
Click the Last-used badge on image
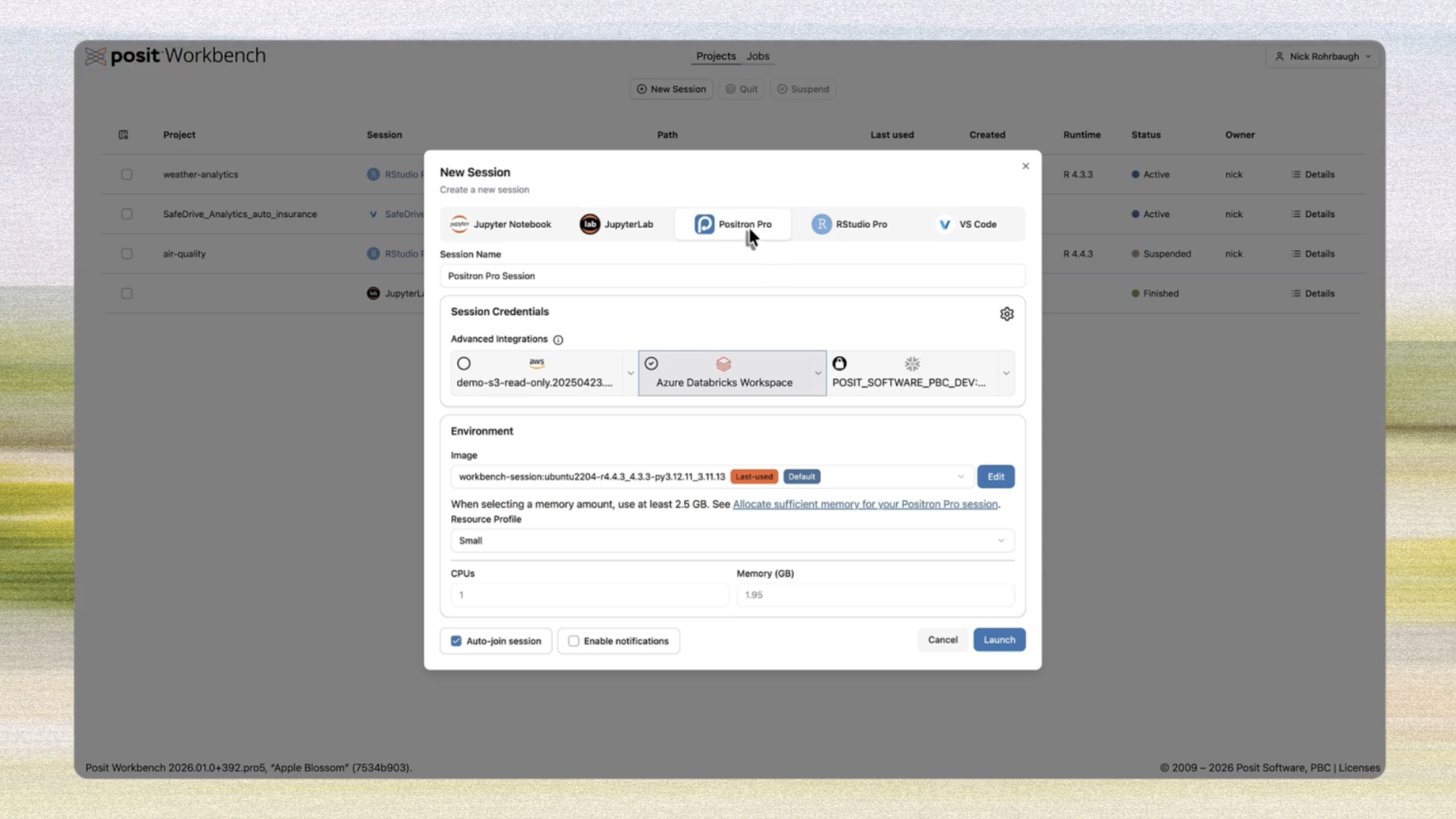click(x=754, y=477)
